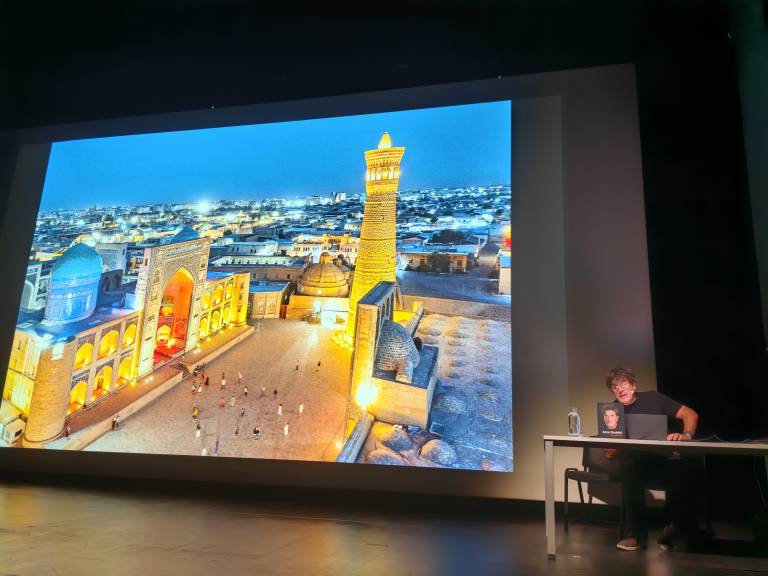
Task: Click the presenter's sneaker on the floor
Action: pos(628,543)
